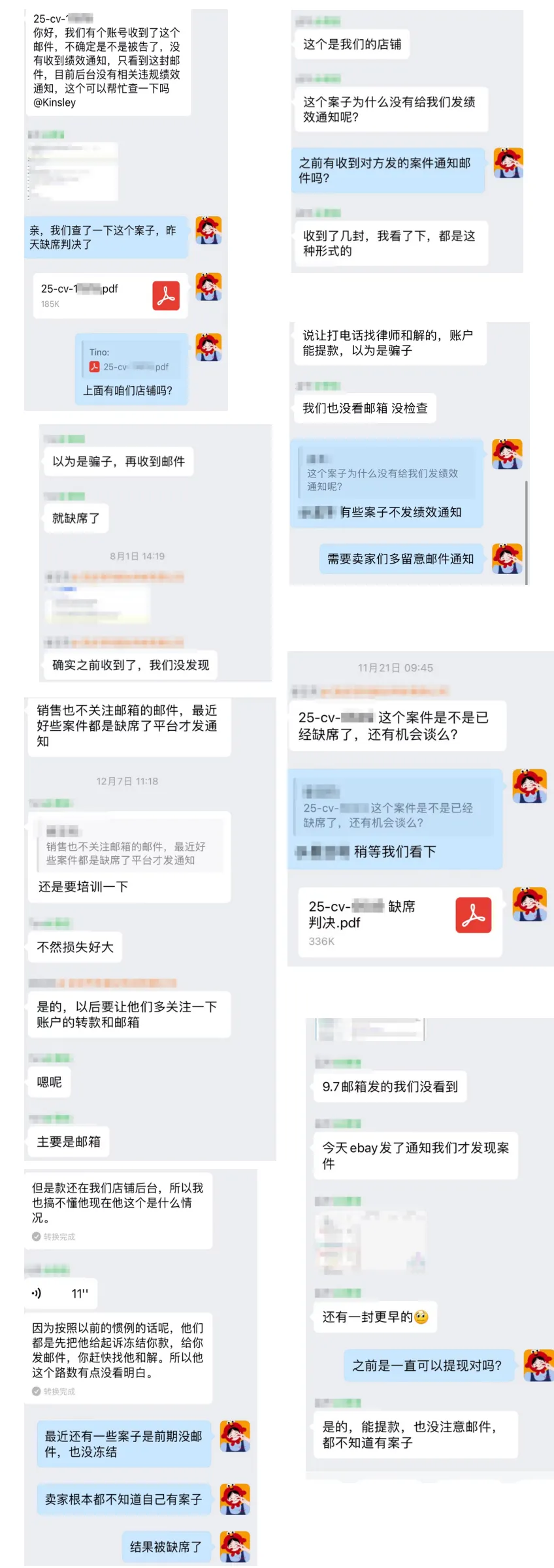Click the scrollbar beside 有些案子不发绩效通知 chat
Image resolution: width=554 pixels, height=1568 pixels.
point(526,532)
